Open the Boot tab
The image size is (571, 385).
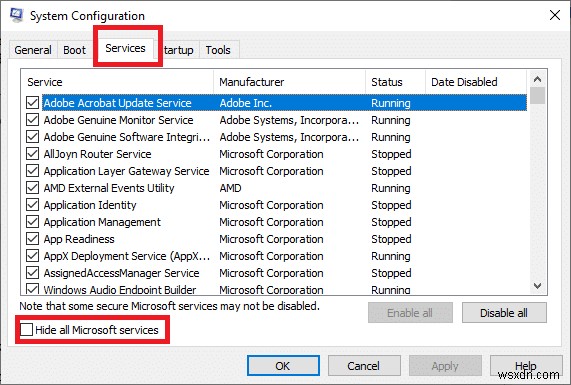tap(74, 50)
